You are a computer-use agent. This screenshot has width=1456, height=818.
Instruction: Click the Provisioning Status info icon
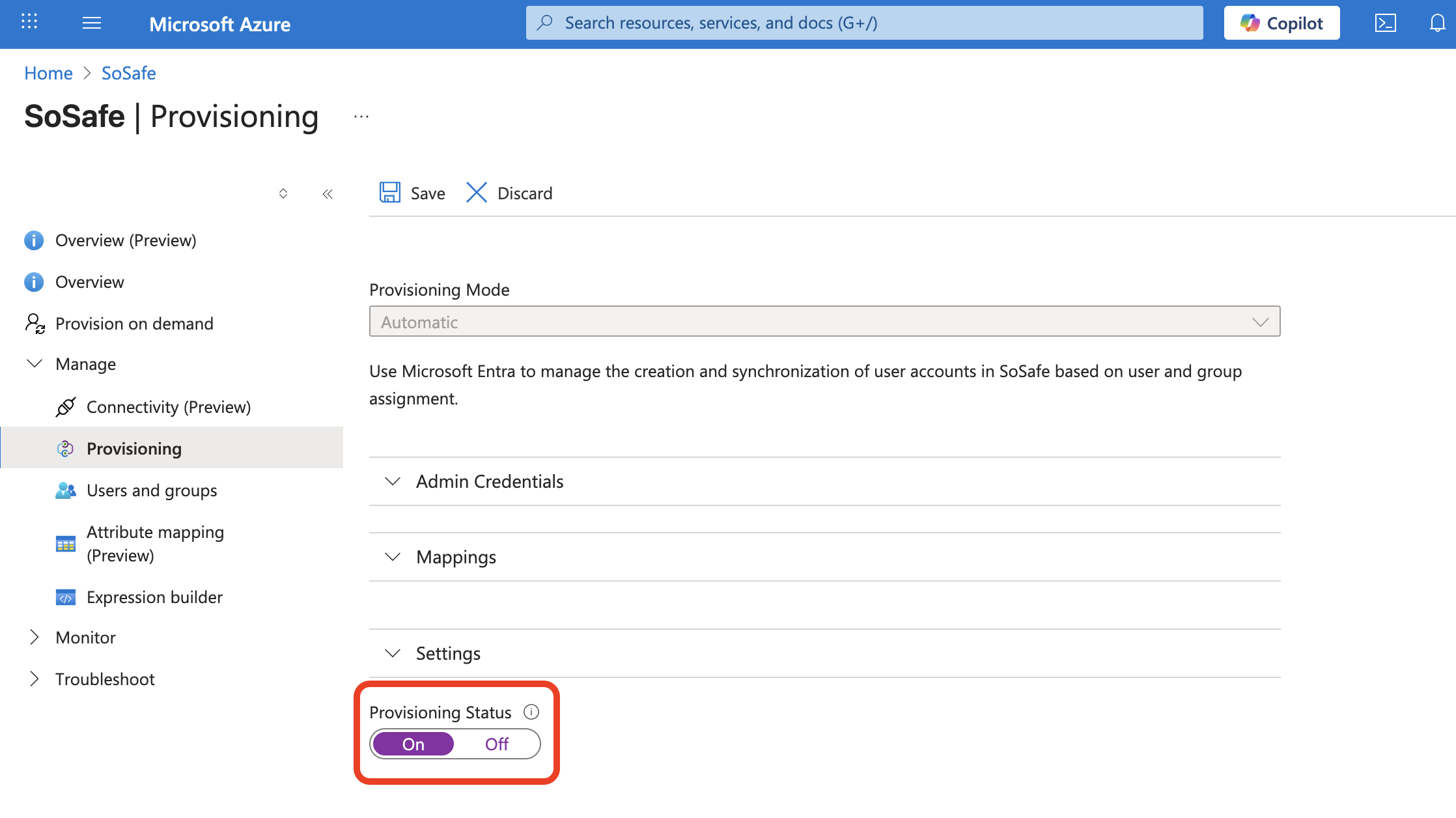531,712
